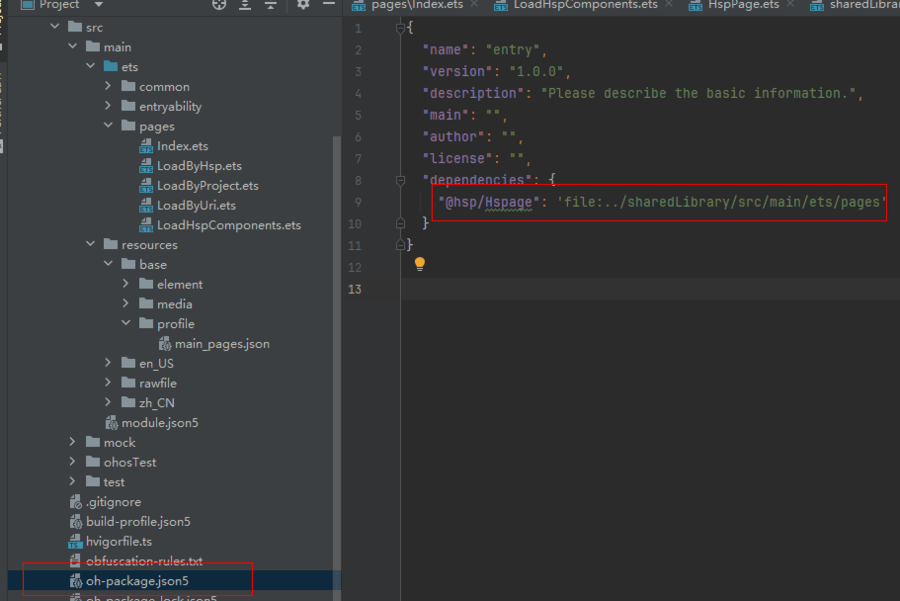
Task: Fold the dependencies block in gutter
Action: (x=401, y=180)
